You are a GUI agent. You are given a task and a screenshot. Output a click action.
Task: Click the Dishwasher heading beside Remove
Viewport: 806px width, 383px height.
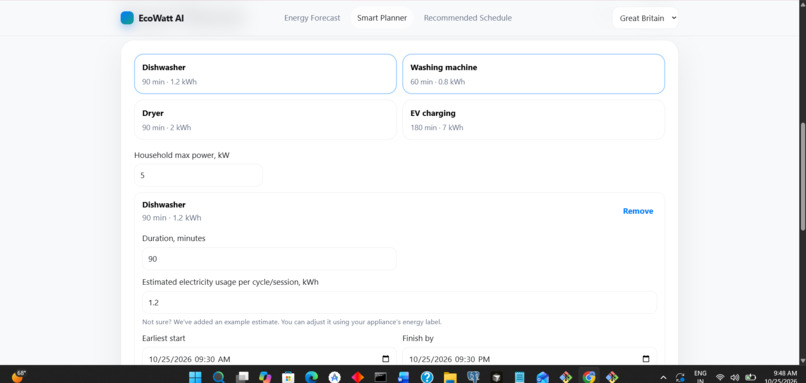164,205
